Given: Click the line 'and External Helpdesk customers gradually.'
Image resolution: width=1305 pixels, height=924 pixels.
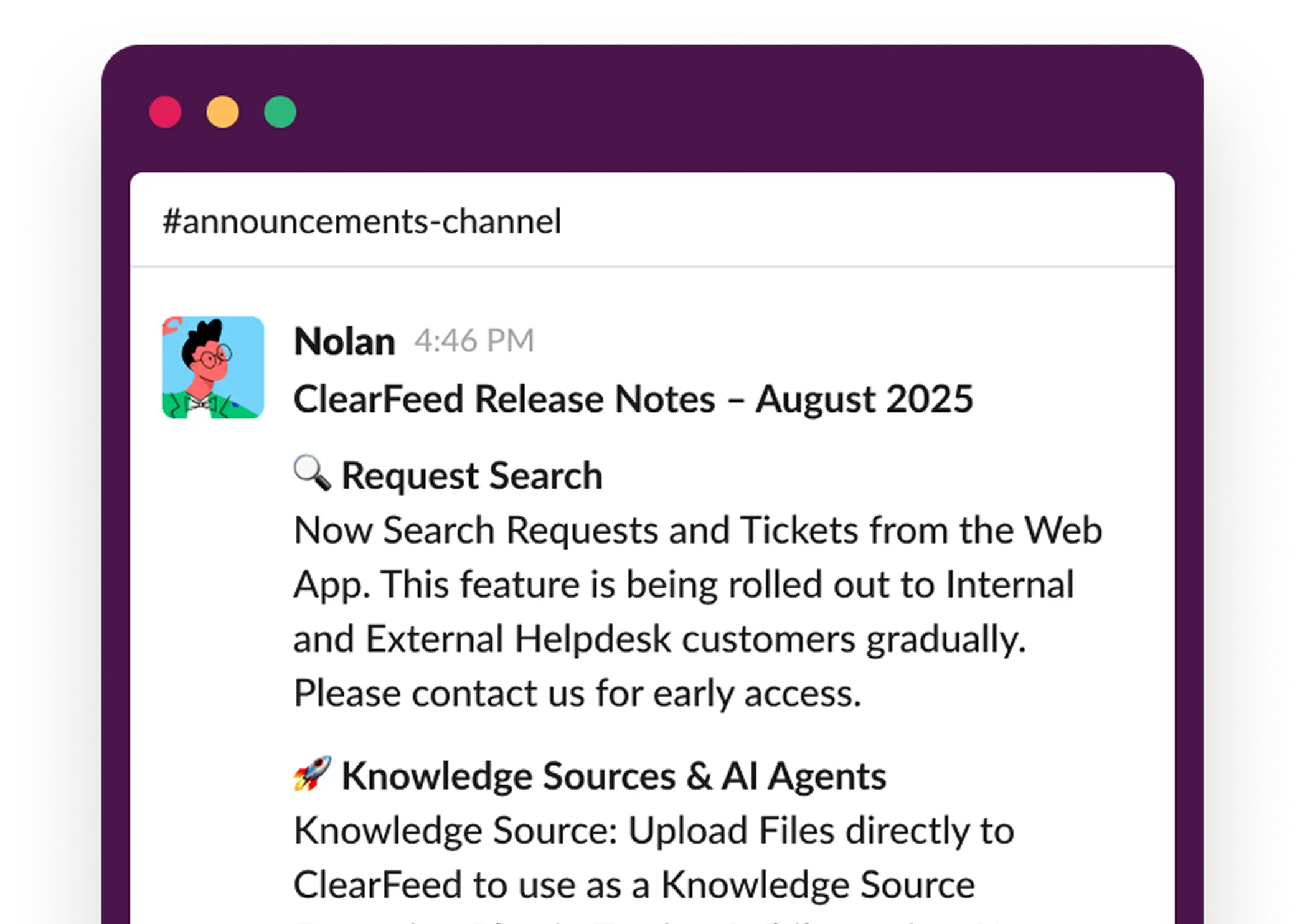Looking at the screenshot, I should pyautogui.click(x=659, y=639).
